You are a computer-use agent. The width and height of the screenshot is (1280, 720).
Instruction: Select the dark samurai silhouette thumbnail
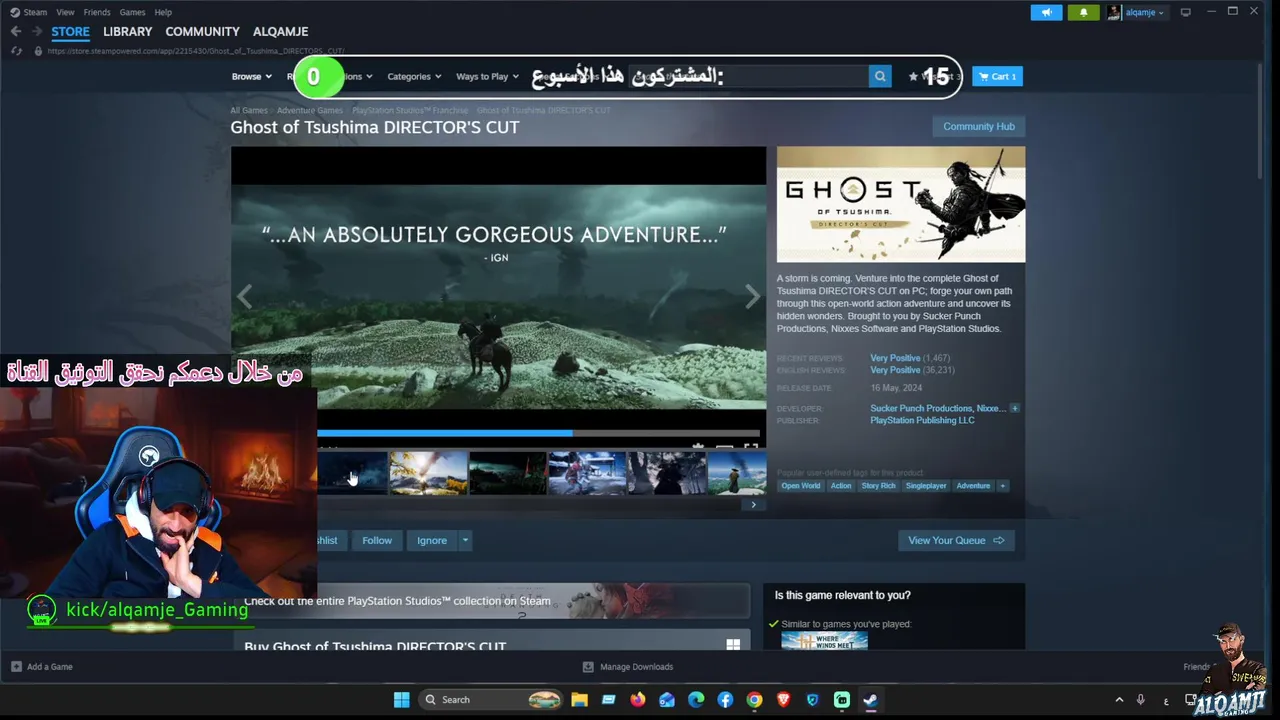click(x=667, y=473)
